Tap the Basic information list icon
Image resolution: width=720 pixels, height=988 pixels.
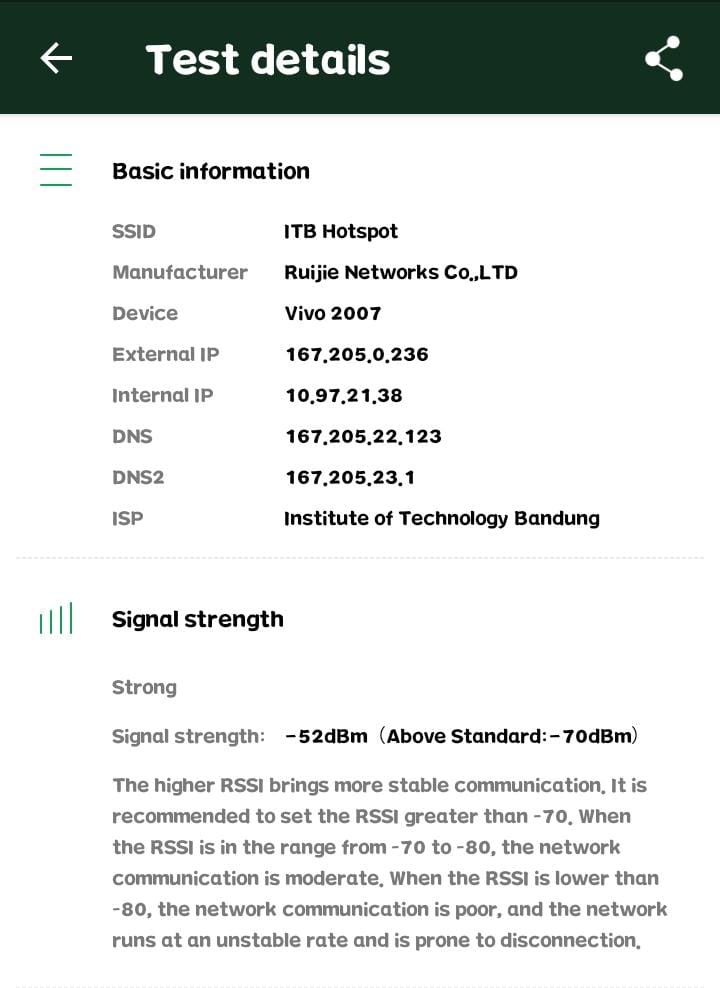(56, 170)
